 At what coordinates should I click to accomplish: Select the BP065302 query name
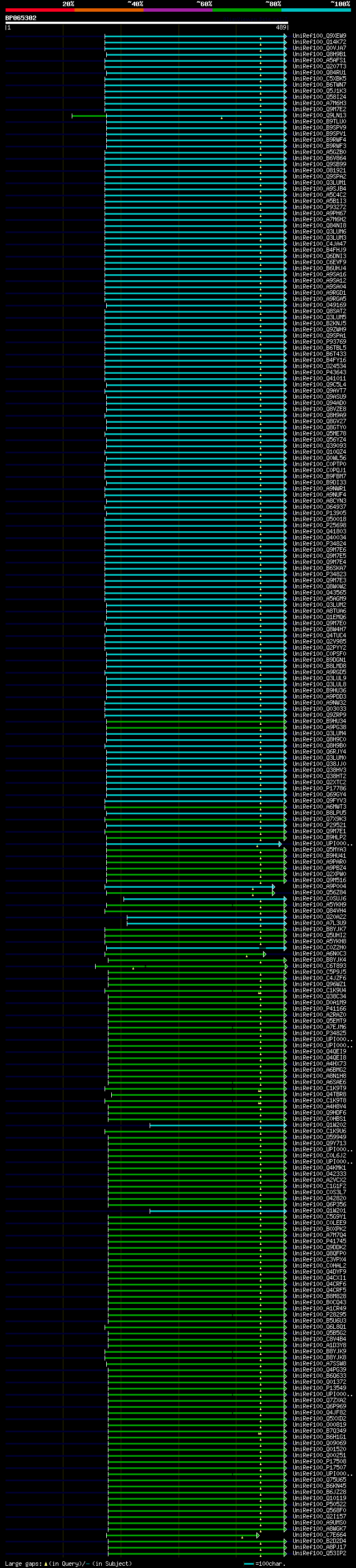[21, 18]
